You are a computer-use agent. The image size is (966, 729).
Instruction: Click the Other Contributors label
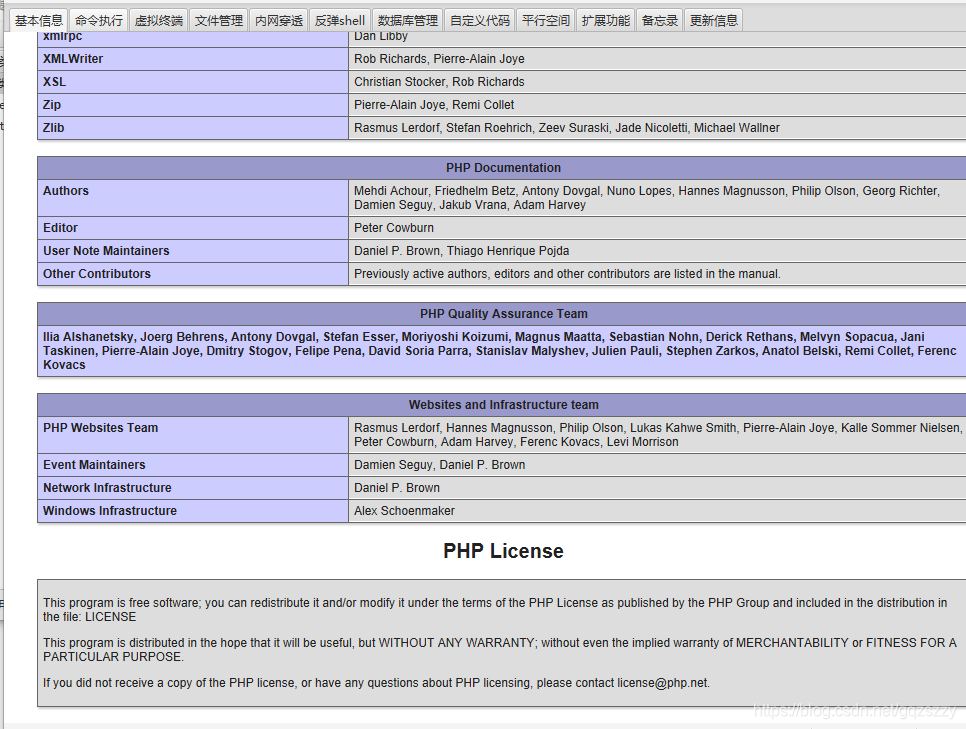pyautogui.click(x=193, y=274)
